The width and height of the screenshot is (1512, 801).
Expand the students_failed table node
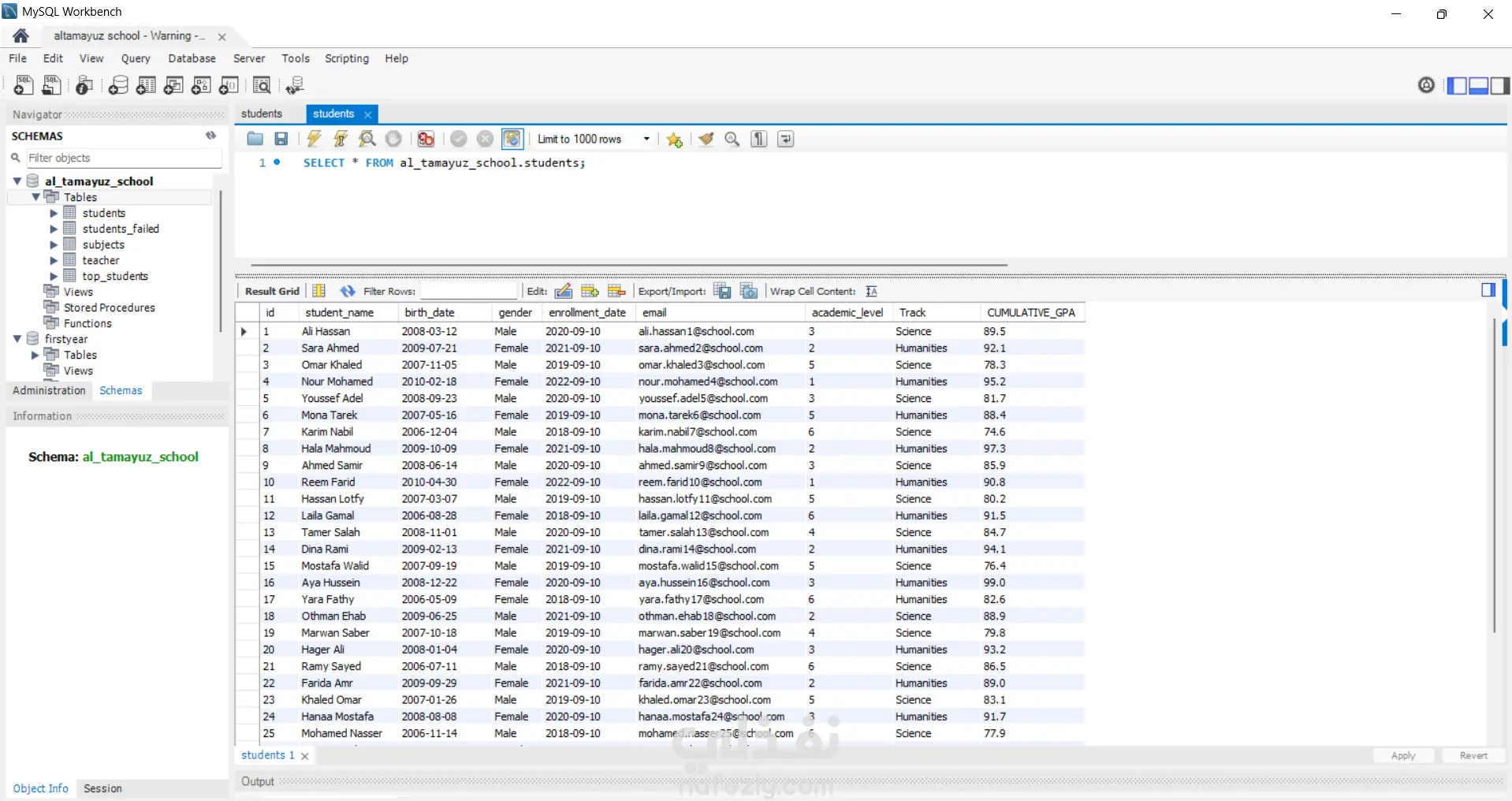[x=54, y=229]
